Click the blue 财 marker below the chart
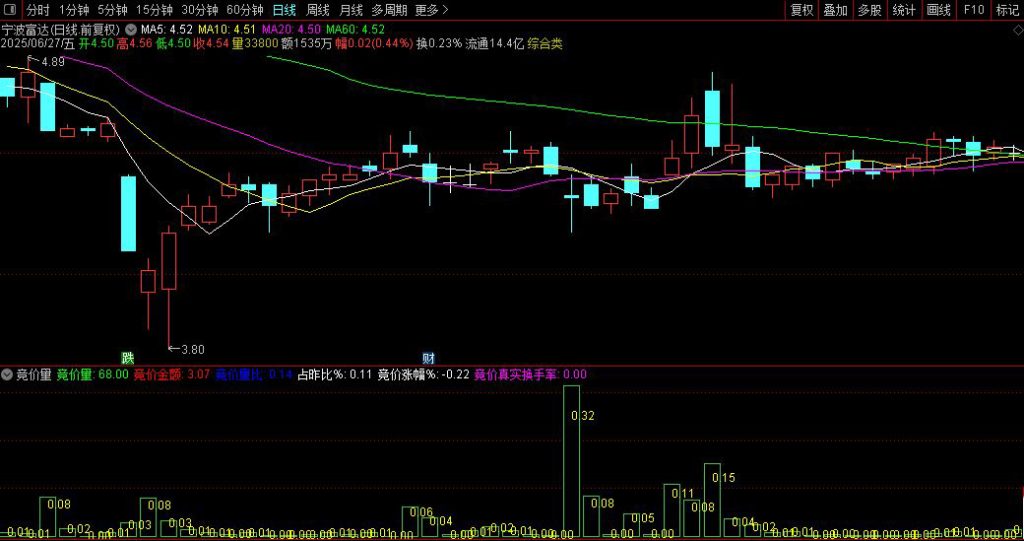Screen dimensions: 1024x541 428,357
